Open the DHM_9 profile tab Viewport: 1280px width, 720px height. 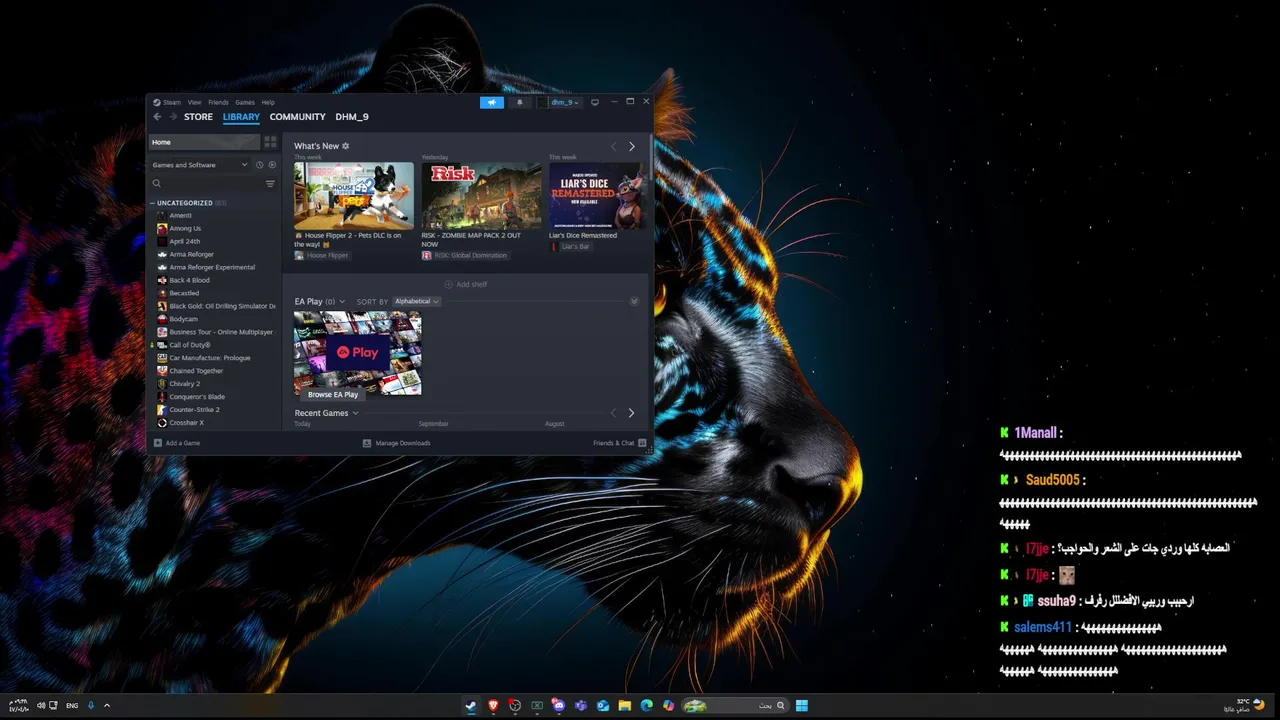(352, 117)
